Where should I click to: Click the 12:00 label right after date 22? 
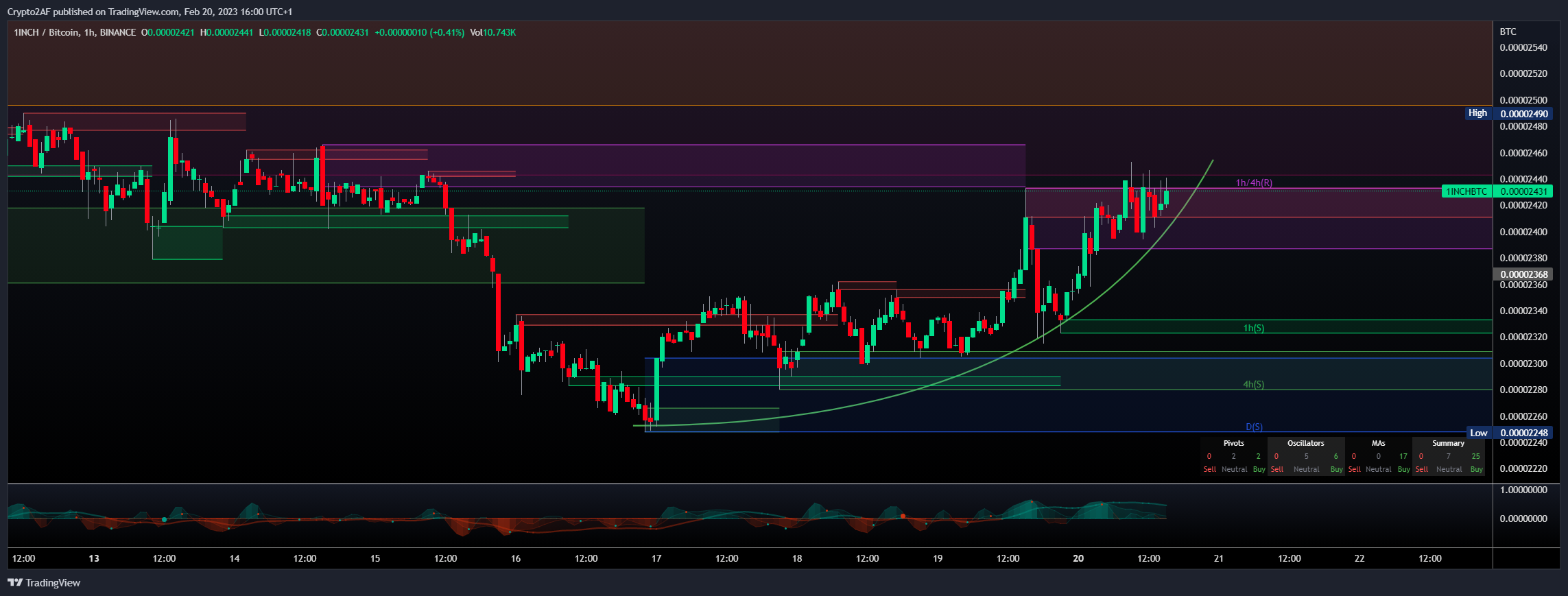(1430, 558)
